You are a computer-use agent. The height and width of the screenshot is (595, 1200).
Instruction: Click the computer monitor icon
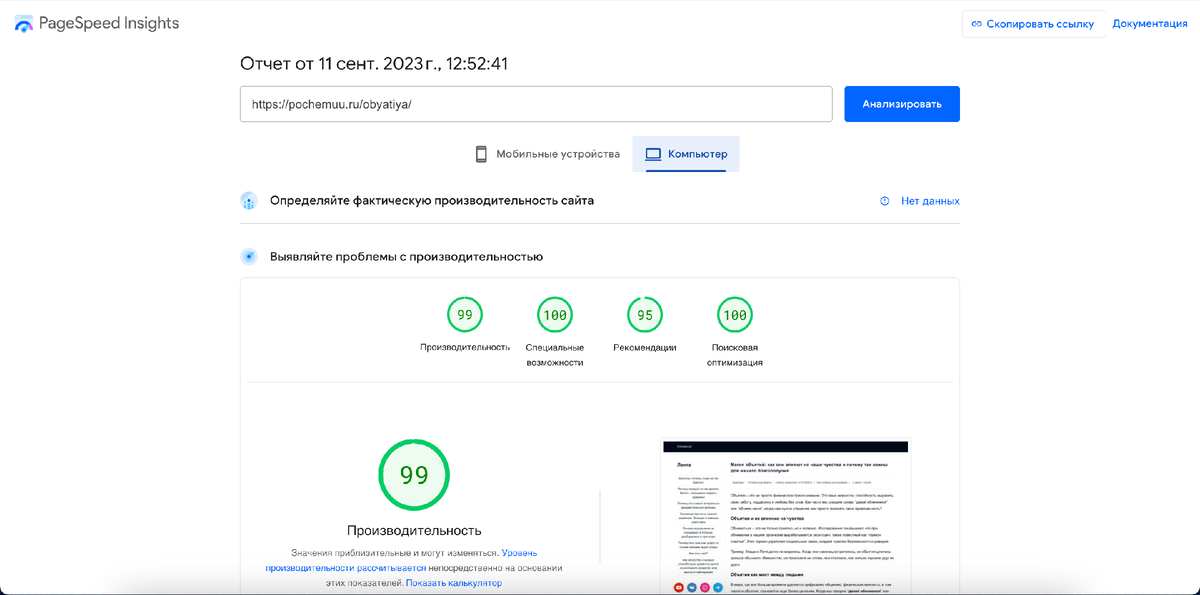click(653, 154)
